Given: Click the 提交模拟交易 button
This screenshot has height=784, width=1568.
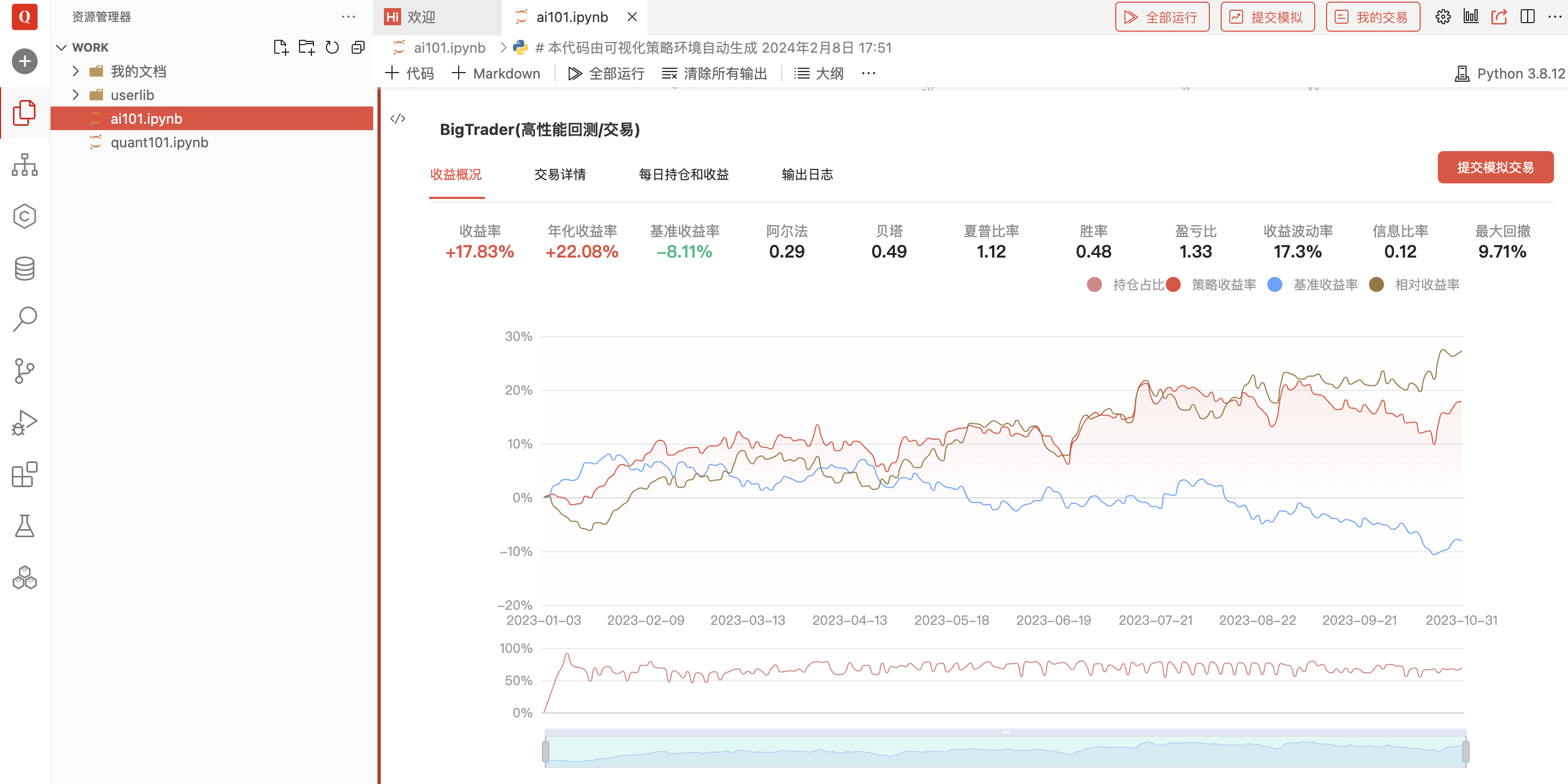Looking at the screenshot, I should coord(1494,167).
